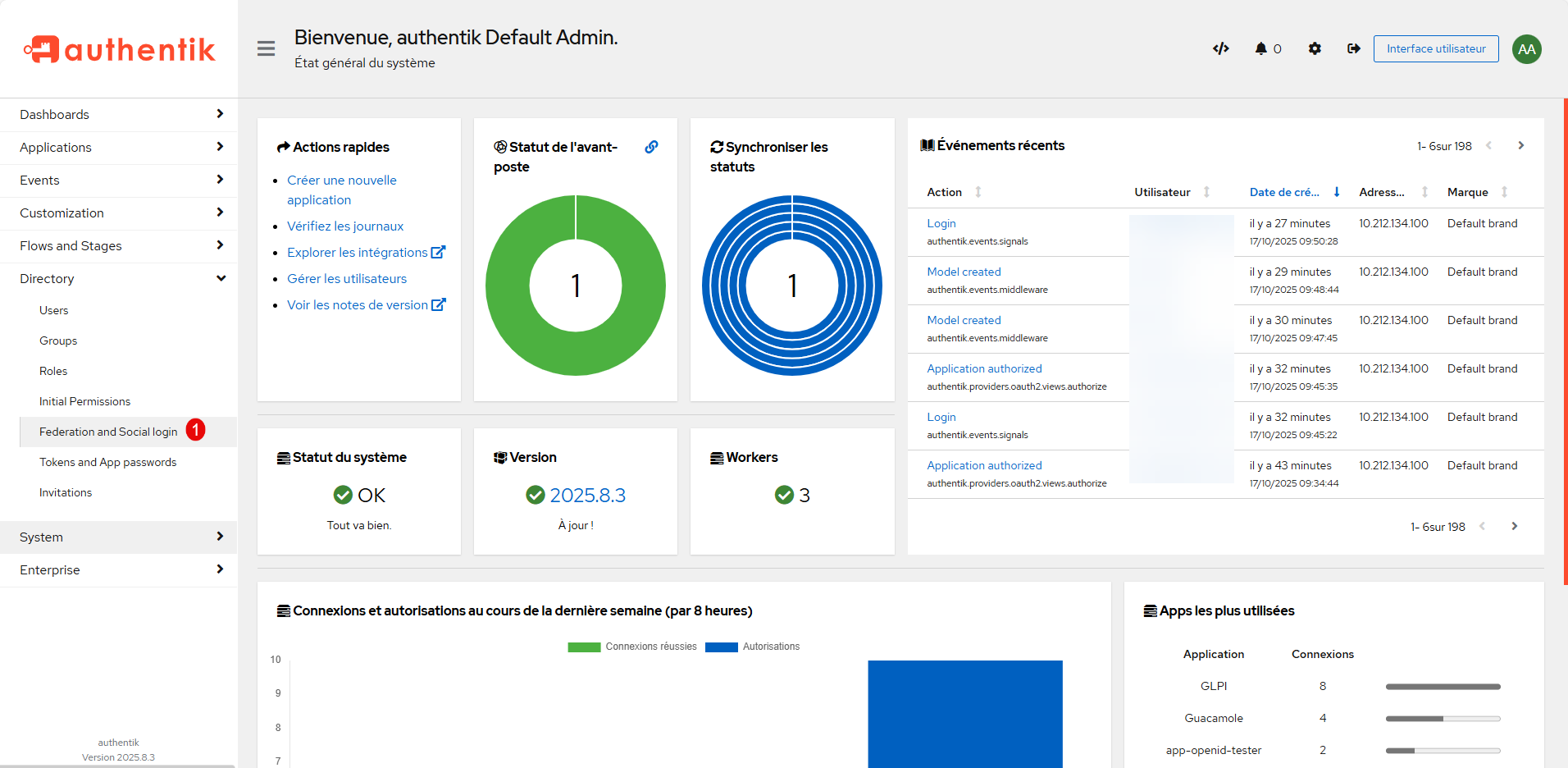Open the API browser code icon
Viewport: 1568px width, 768px height.
[1220, 48]
